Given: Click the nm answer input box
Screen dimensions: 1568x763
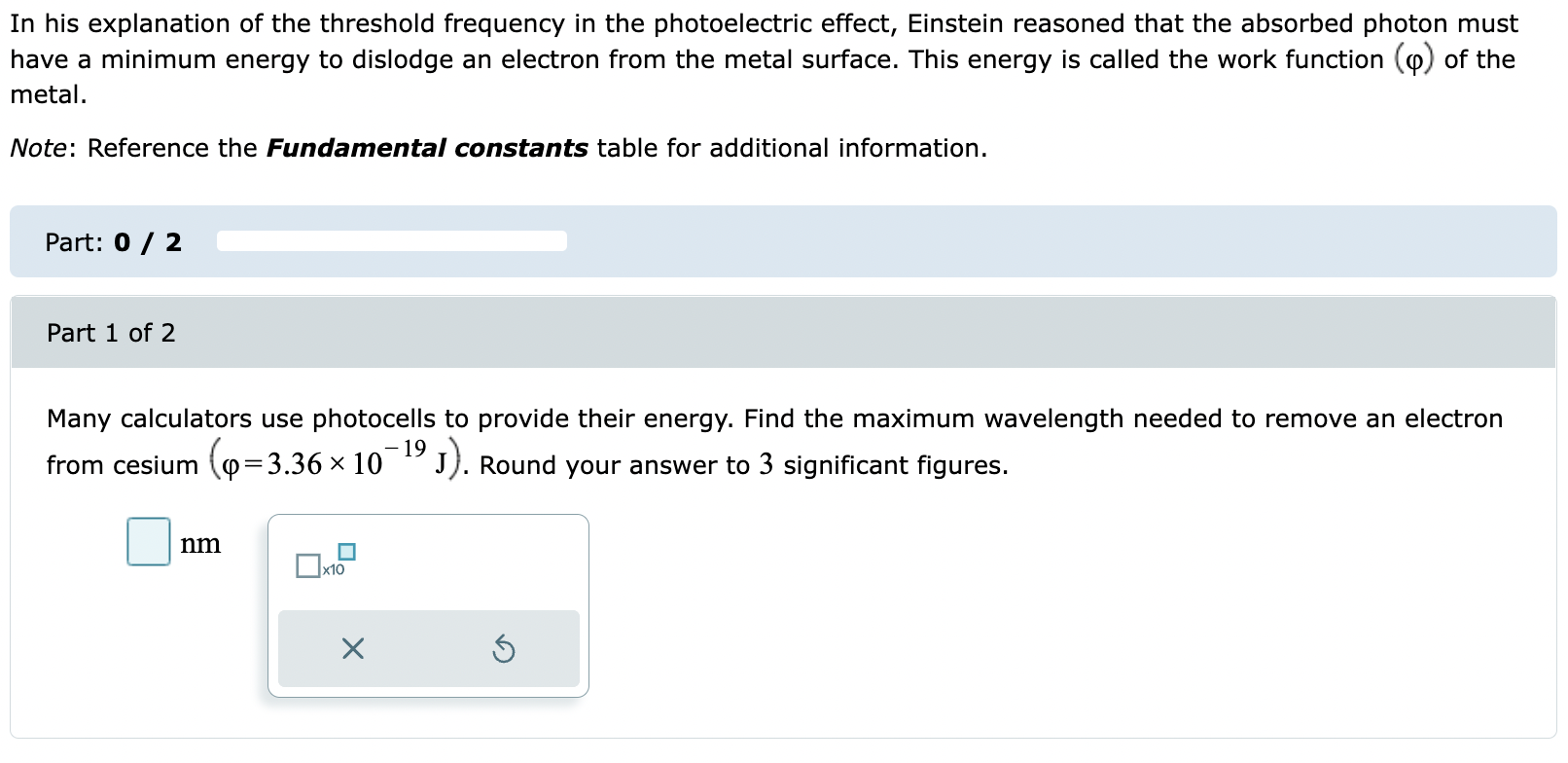Looking at the screenshot, I should [x=148, y=543].
